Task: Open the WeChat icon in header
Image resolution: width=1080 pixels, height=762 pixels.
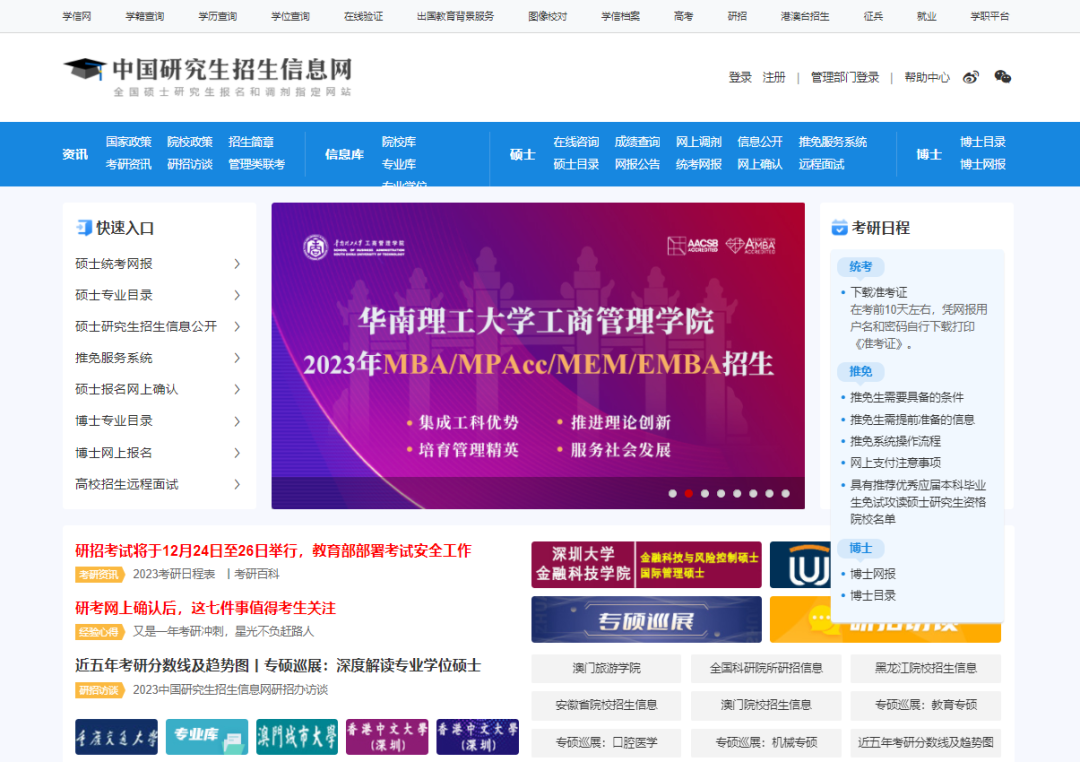Action: 1002,77
